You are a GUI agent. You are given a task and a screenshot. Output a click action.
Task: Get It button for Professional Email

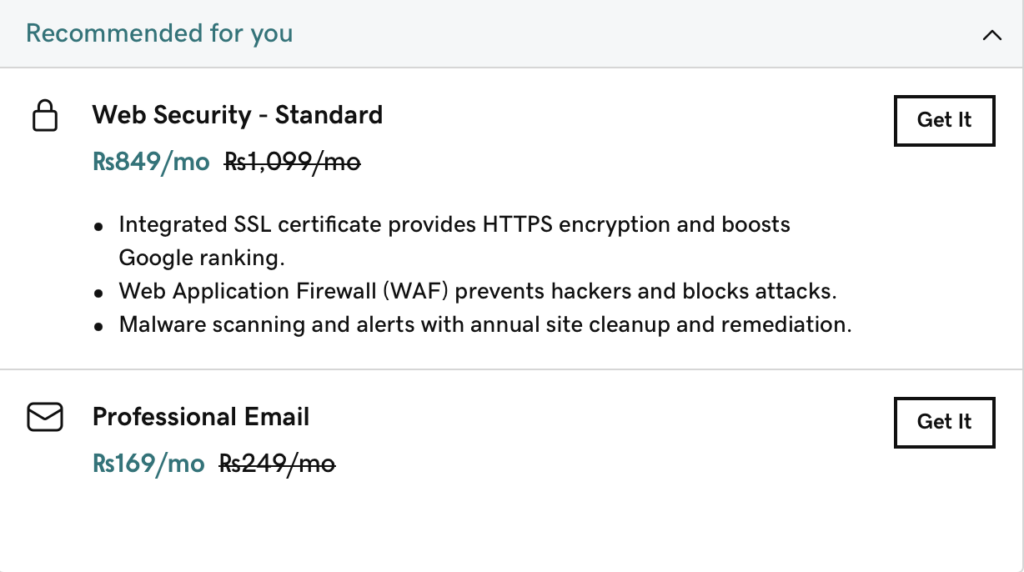944,422
